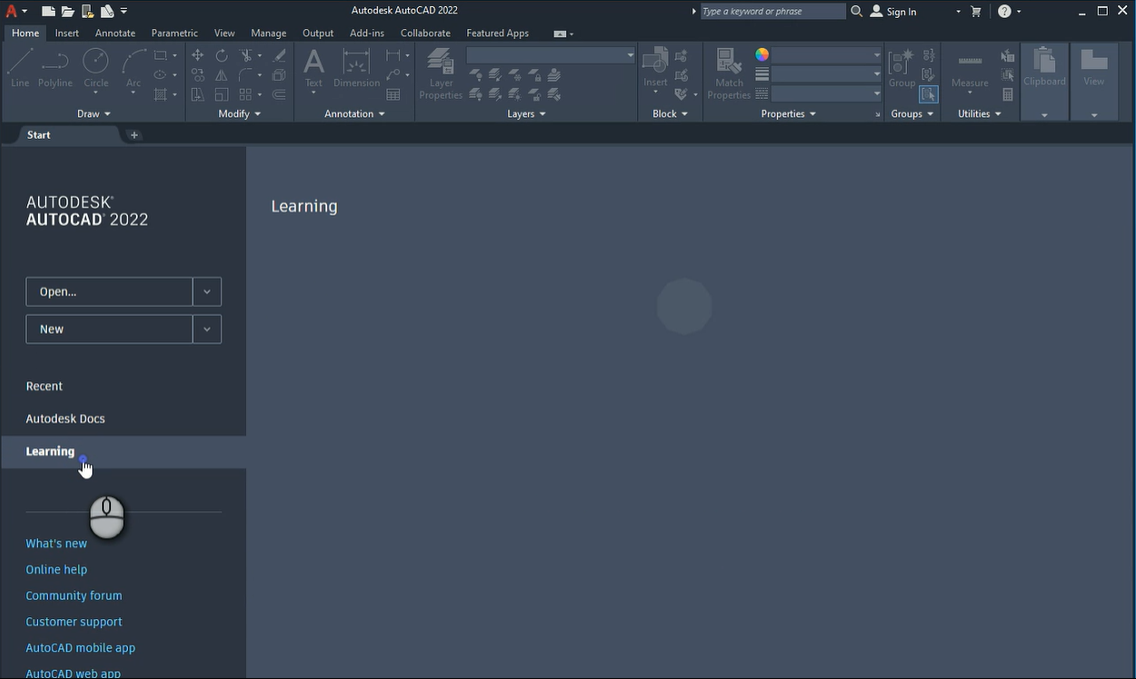Click the Open... button
This screenshot has height=679, width=1136.
109,291
